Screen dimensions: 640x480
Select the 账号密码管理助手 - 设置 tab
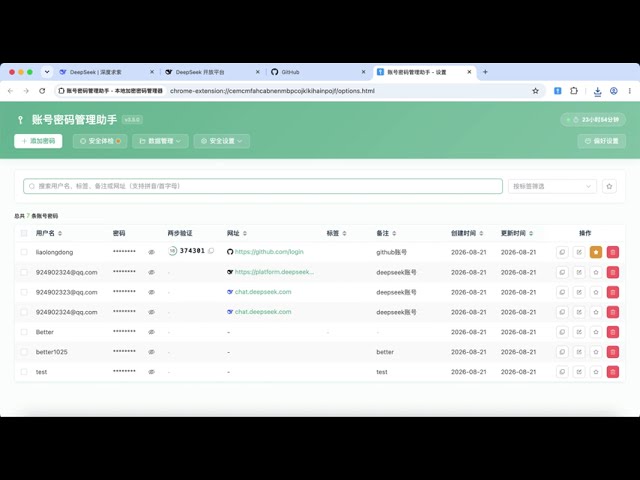pos(424,72)
